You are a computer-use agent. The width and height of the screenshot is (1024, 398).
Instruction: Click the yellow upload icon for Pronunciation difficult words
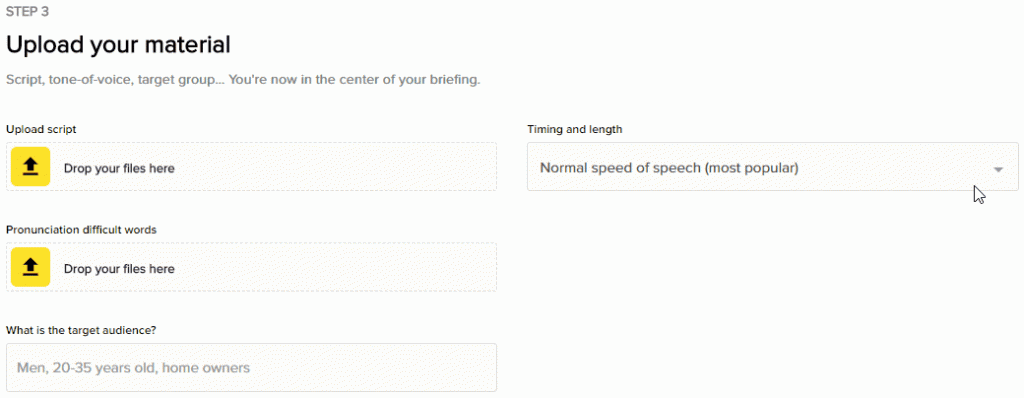[x=31, y=267]
